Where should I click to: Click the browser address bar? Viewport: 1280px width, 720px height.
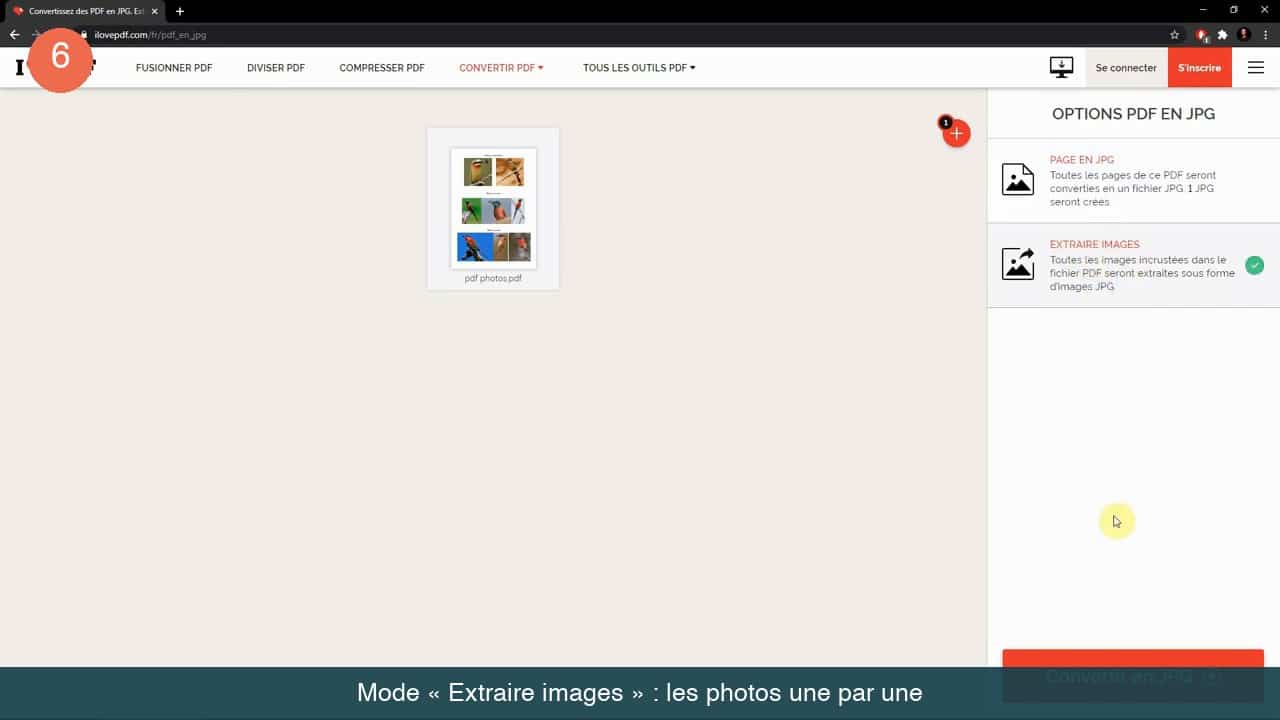click(620, 34)
